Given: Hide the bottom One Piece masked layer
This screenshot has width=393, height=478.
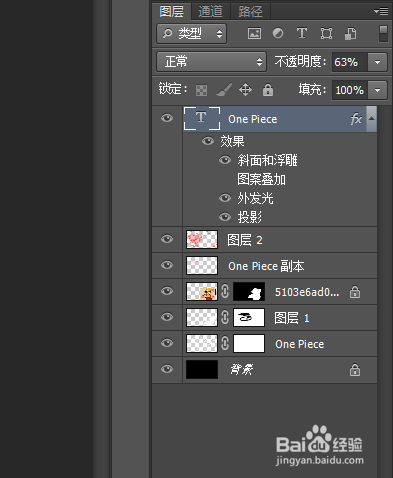Looking at the screenshot, I should pyautogui.click(x=167, y=343).
